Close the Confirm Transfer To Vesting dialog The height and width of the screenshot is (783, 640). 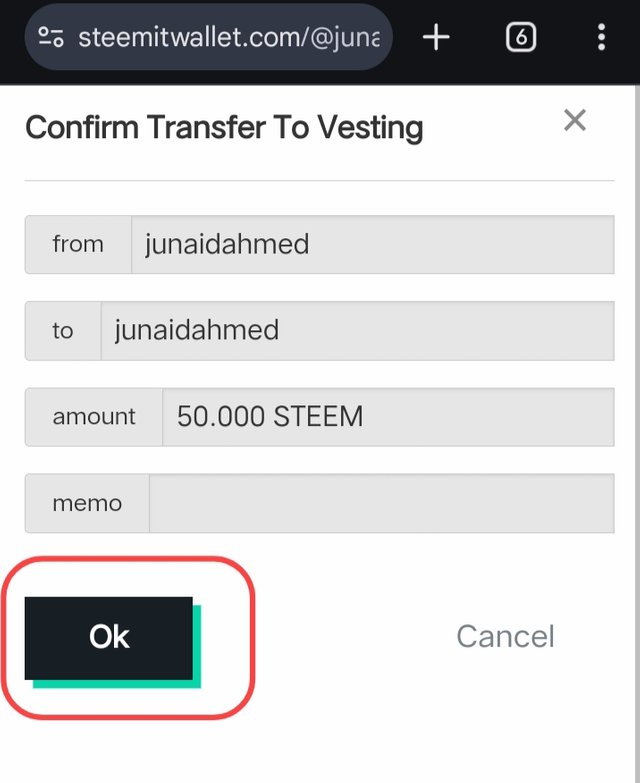point(575,120)
